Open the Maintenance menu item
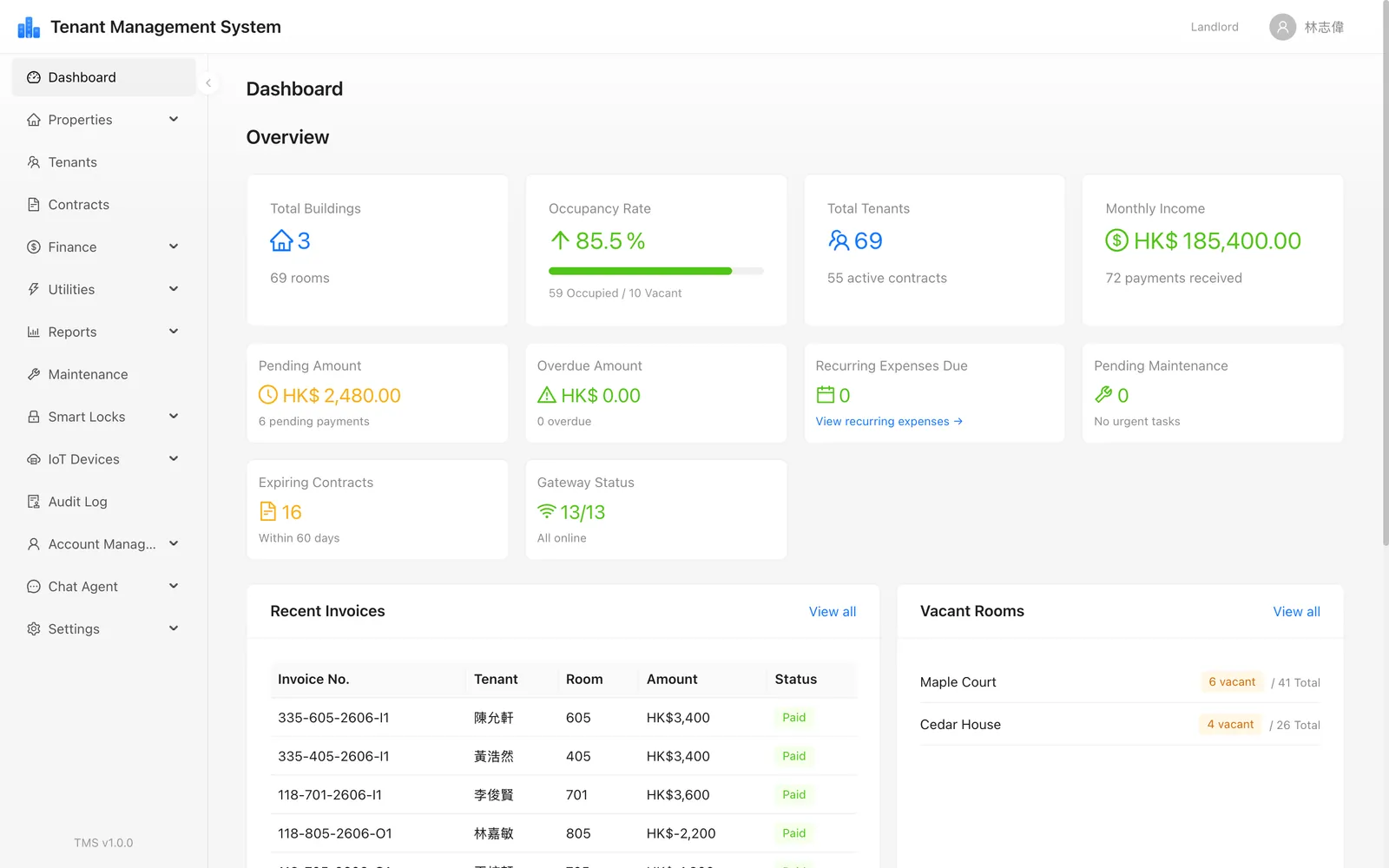The image size is (1389, 868). [103, 374]
